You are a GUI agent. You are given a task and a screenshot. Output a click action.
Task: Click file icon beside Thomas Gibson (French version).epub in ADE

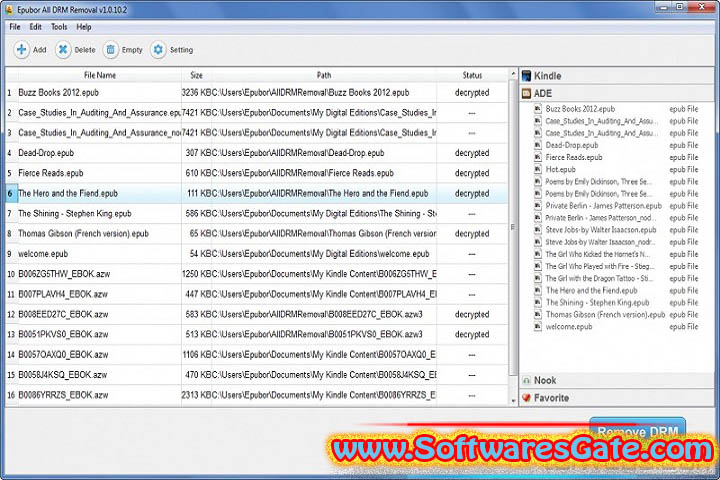click(538, 315)
